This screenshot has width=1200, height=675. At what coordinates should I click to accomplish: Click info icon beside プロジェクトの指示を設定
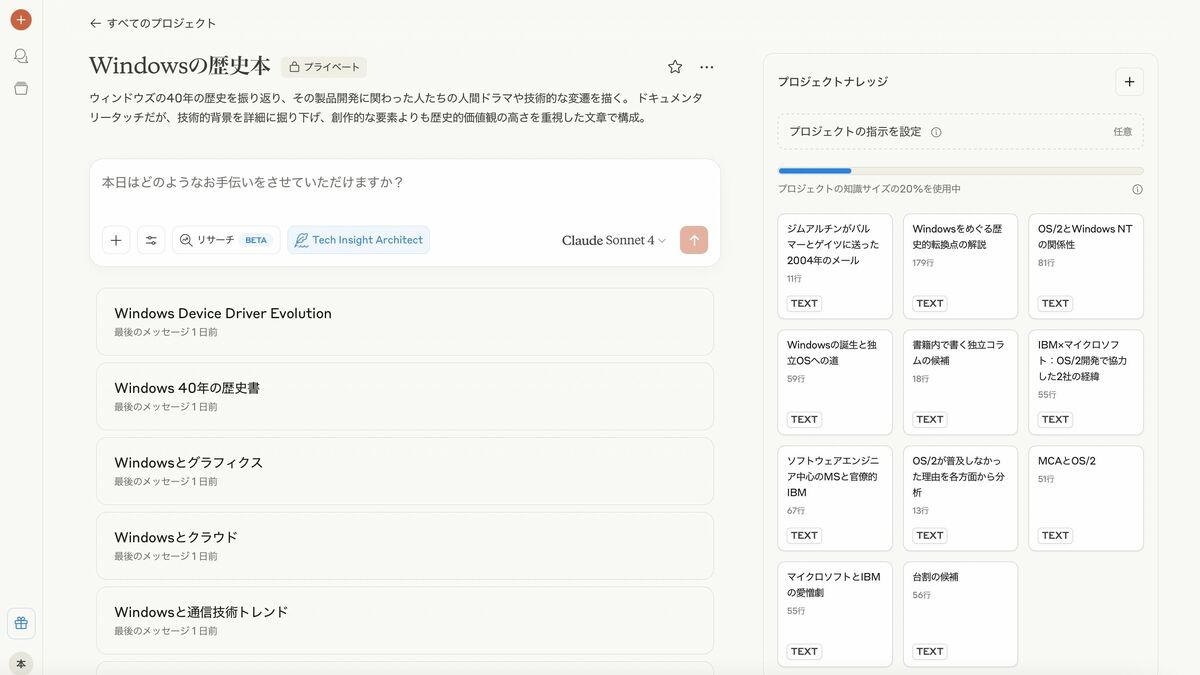pos(936,132)
